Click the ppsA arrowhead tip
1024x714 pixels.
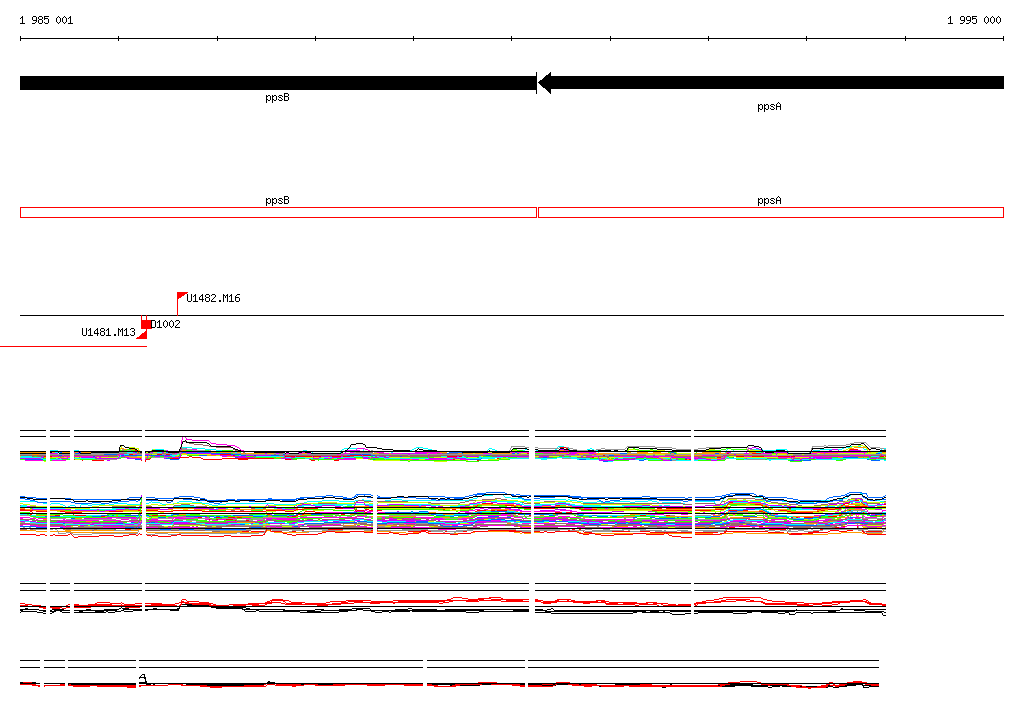tap(542, 83)
